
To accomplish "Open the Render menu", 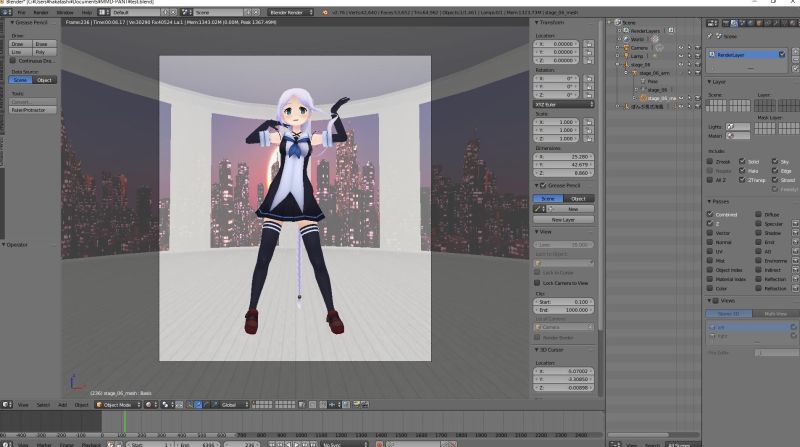I will click(41, 12).
